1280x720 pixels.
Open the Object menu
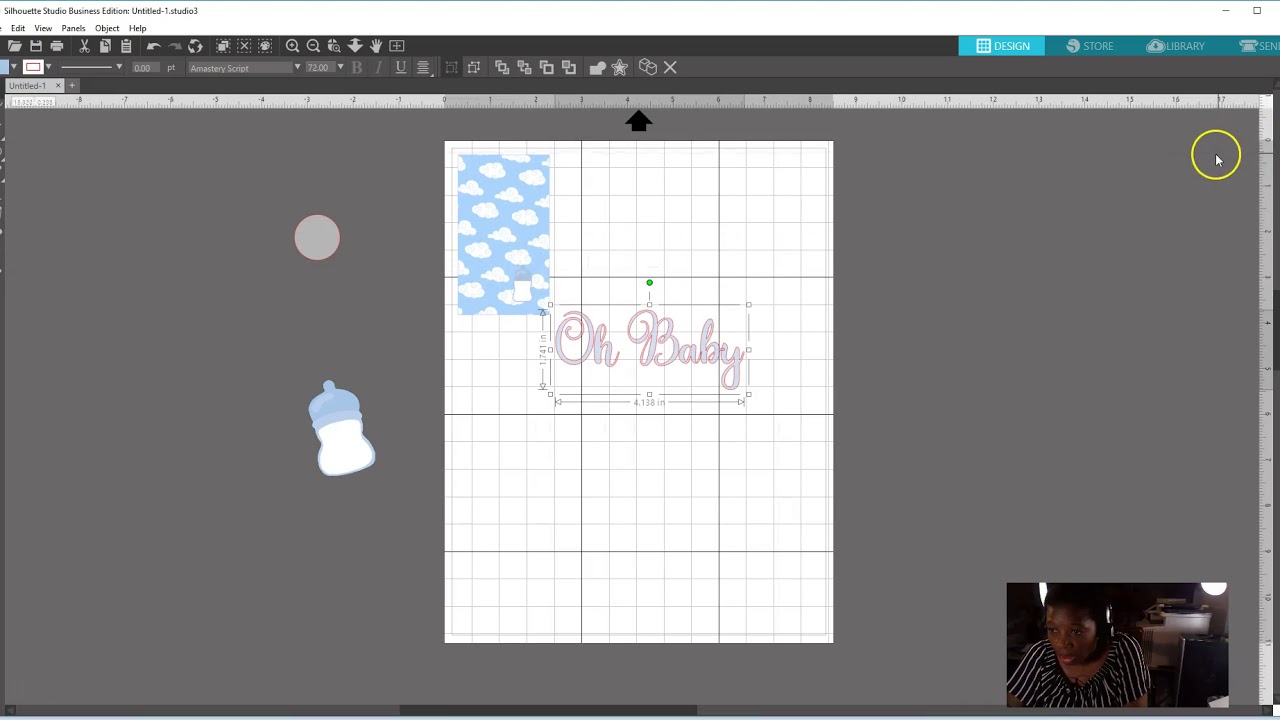tap(107, 28)
